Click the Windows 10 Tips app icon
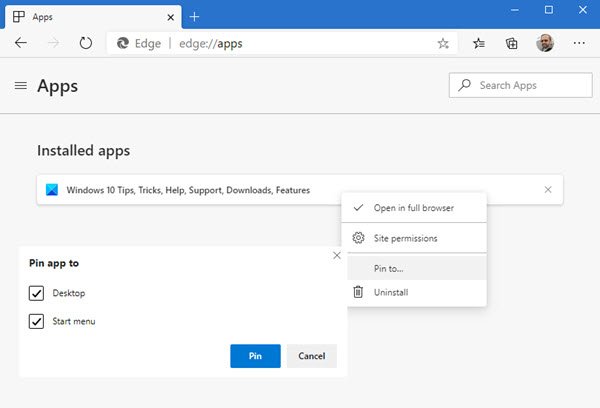This screenshot has width=600, height=408. [52, 190]
